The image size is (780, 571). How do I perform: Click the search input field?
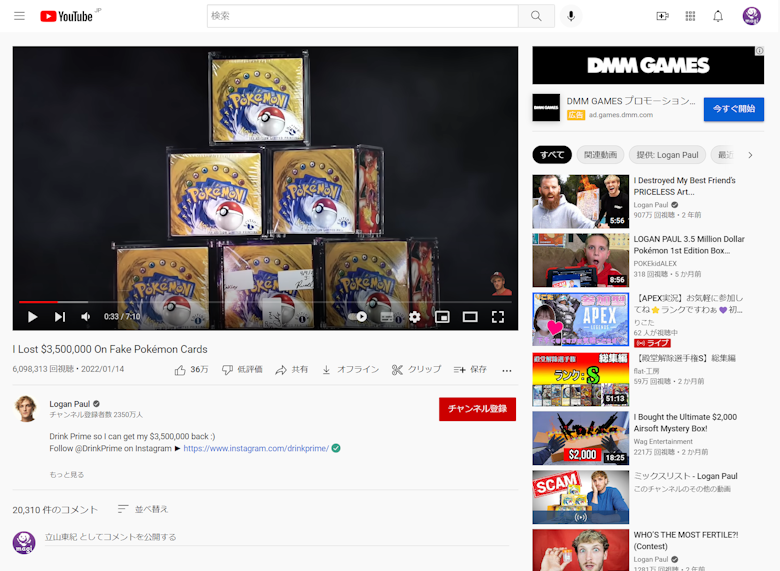362,16
